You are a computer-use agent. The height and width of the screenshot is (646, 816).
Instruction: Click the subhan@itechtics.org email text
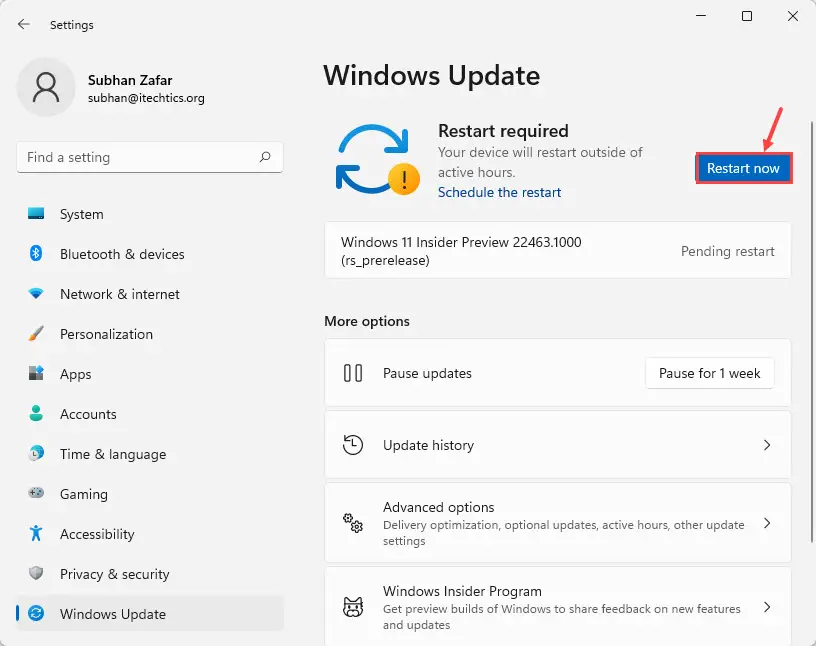(x=146, y=98)
